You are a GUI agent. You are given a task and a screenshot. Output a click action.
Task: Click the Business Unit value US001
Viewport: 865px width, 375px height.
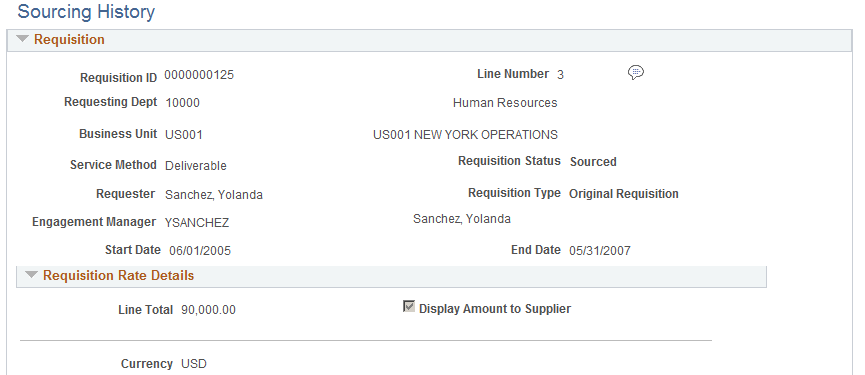[184, 135]
